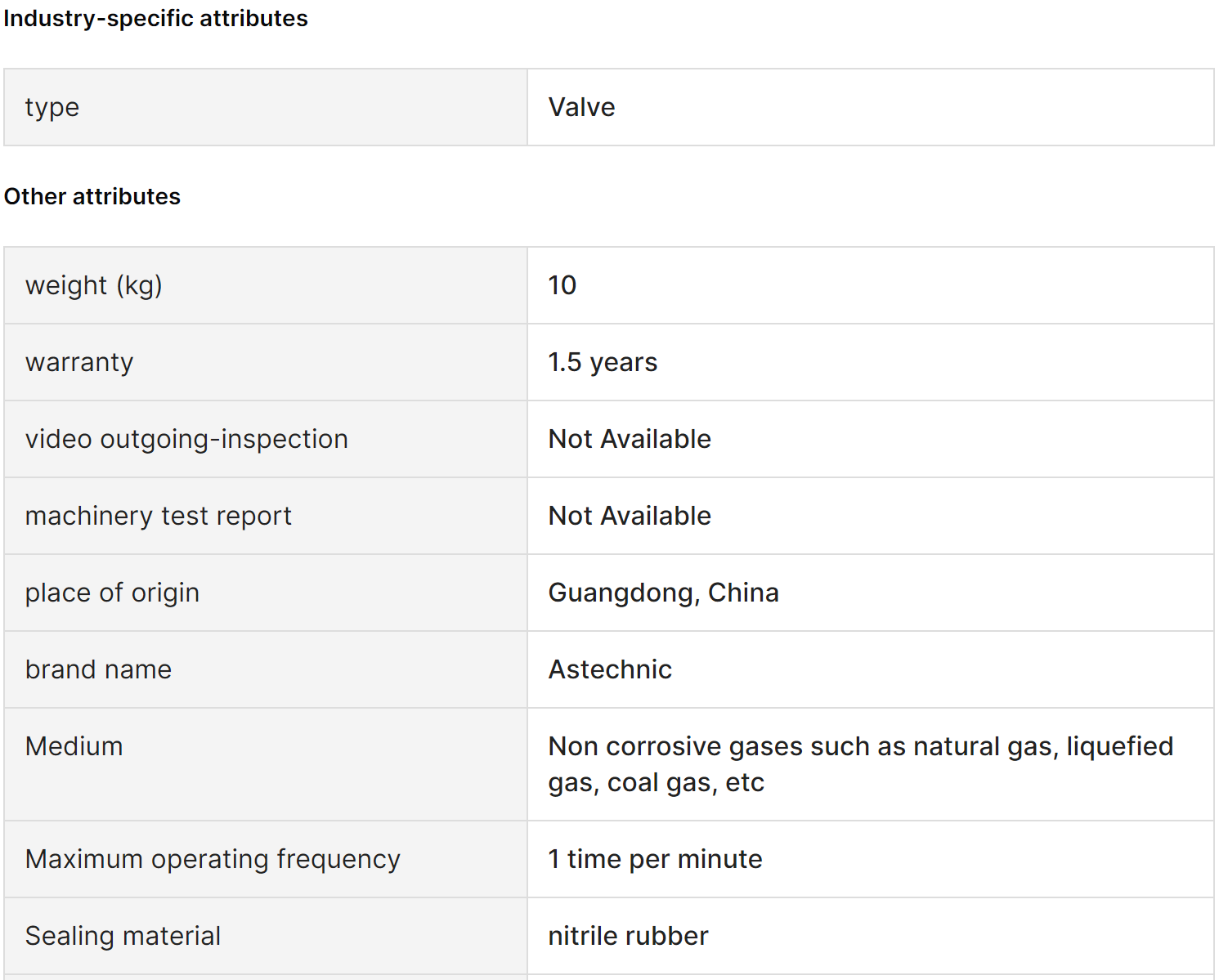This screenshot has width=1219, height=980.
Task: Click the "place of origin" label
Action: (x=112, y=593)
